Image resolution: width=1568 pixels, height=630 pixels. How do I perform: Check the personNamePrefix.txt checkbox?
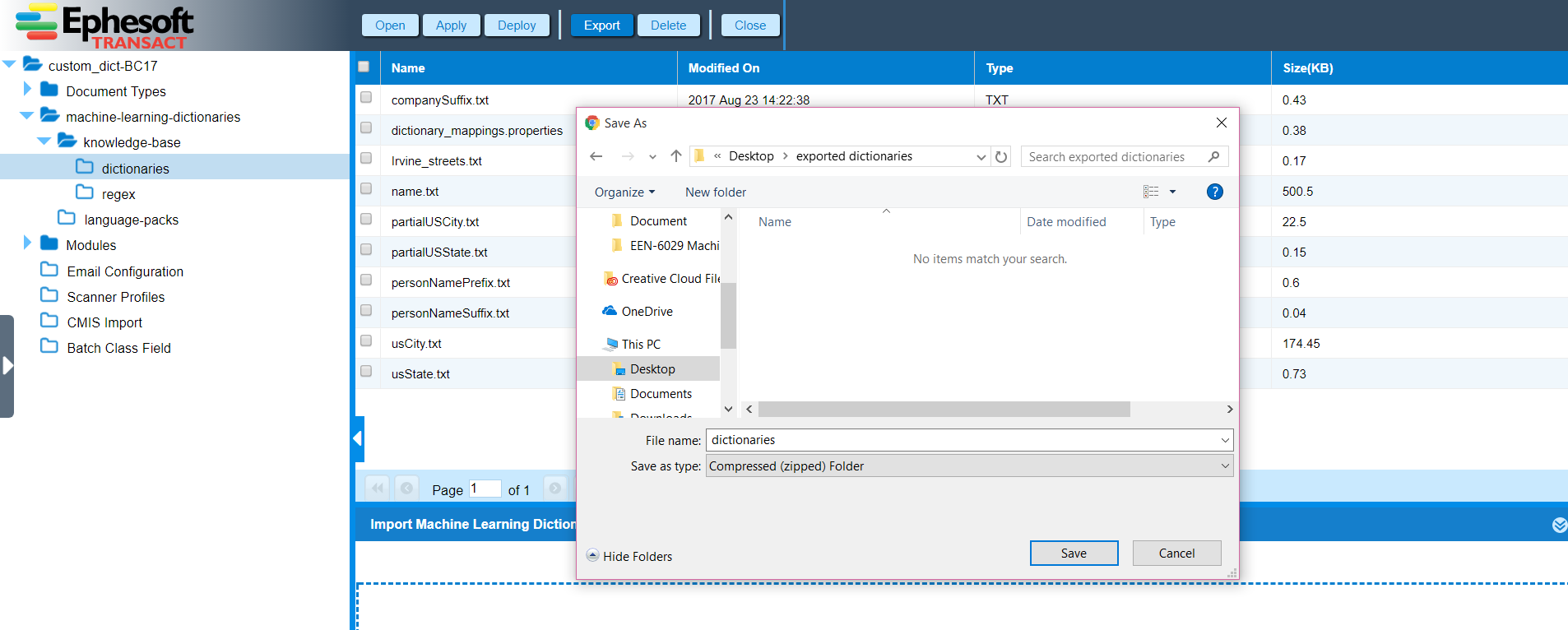click(366, 280)
